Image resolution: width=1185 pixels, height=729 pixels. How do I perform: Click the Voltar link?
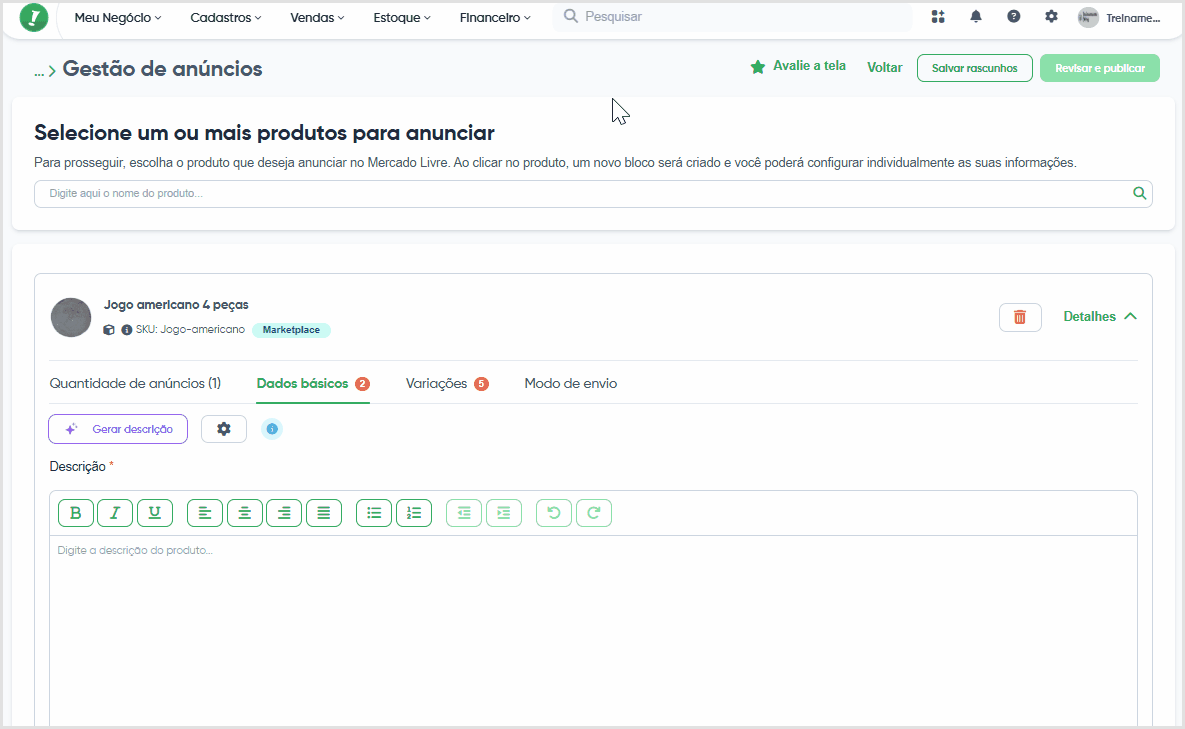pos(885,67)
